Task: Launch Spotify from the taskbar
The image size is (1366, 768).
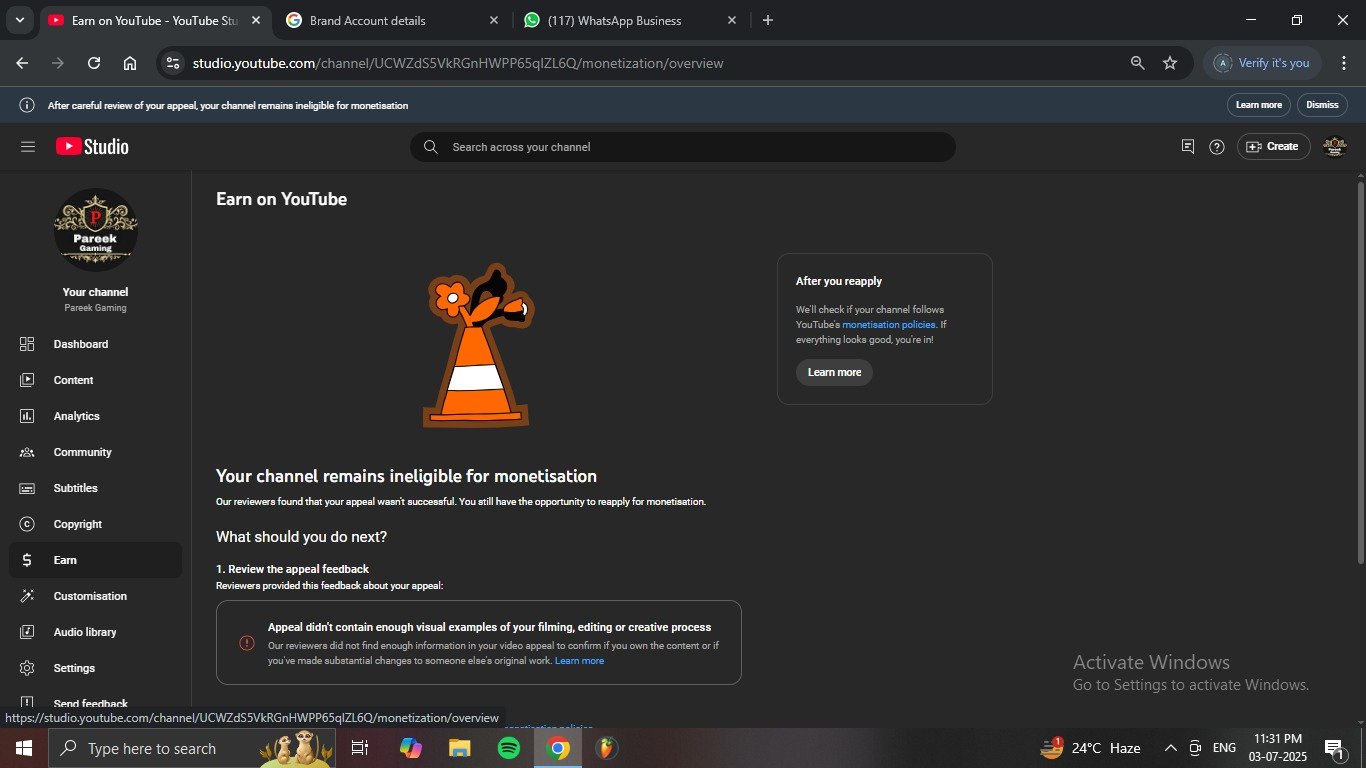Action: click(508, 748)
